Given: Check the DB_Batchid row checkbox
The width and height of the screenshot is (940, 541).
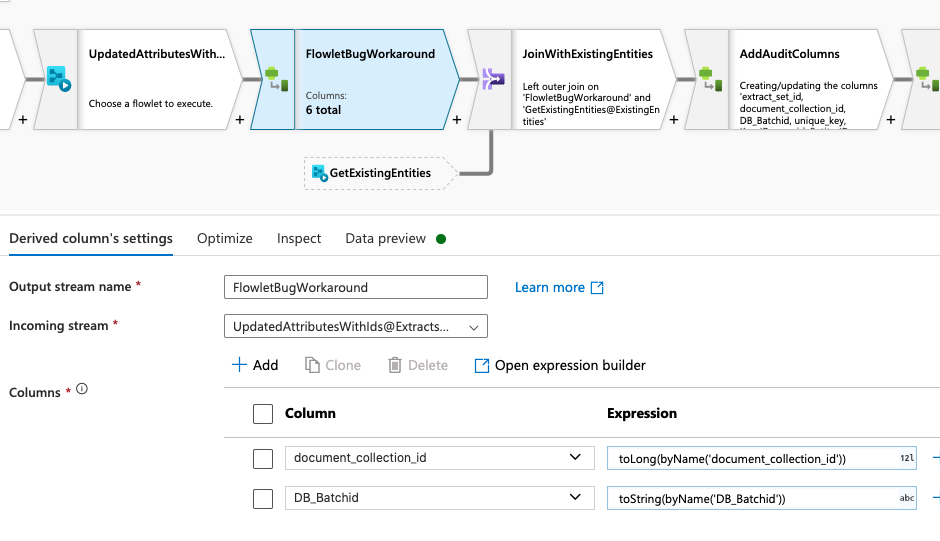Looking at the screenshot, I should pyautogui.click(x=263, y=498).
